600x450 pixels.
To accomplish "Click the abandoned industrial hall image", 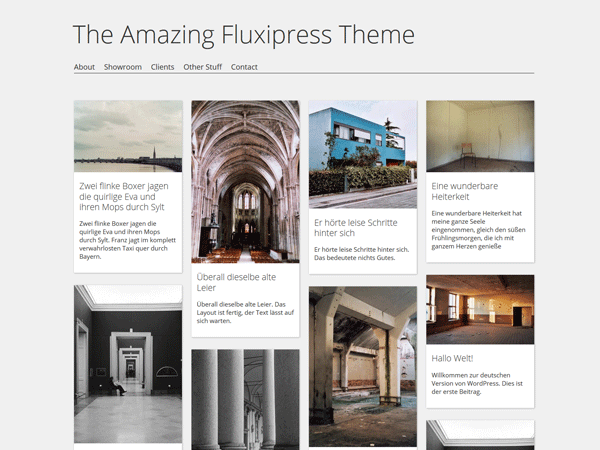I will click(x=362, y=365).
